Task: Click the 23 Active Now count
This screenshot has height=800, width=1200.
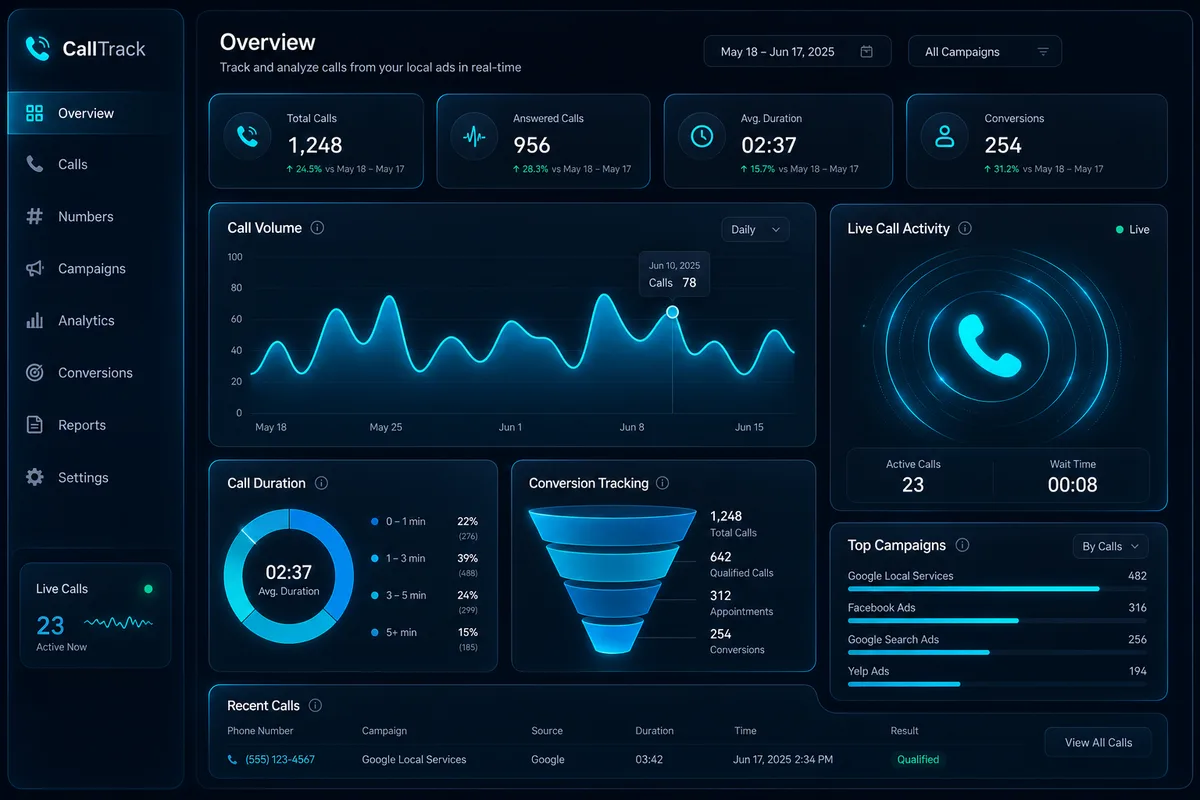Action: coord(50,626)
